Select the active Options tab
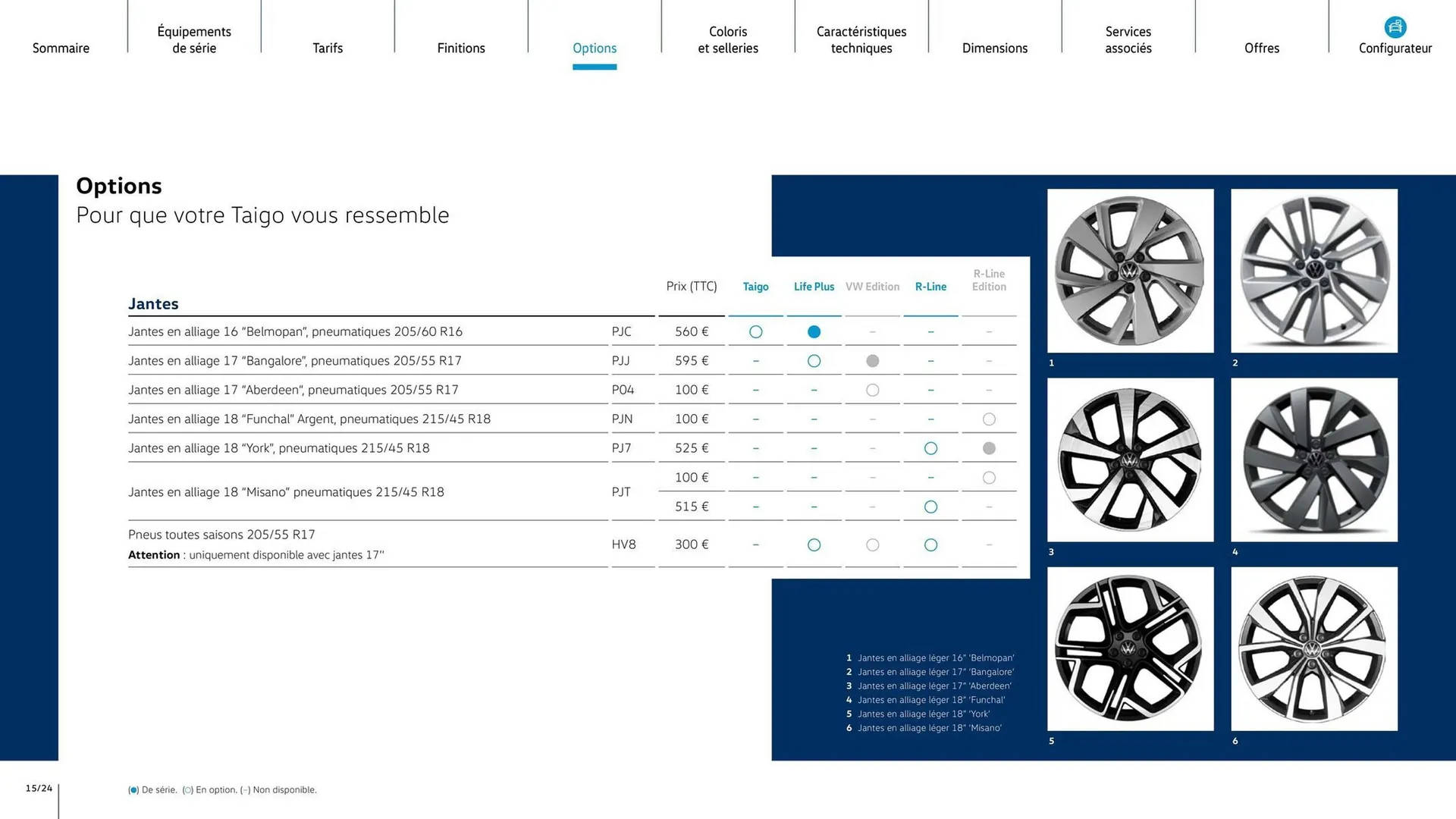Viewport: 1456px width, 819px height. 595,48
